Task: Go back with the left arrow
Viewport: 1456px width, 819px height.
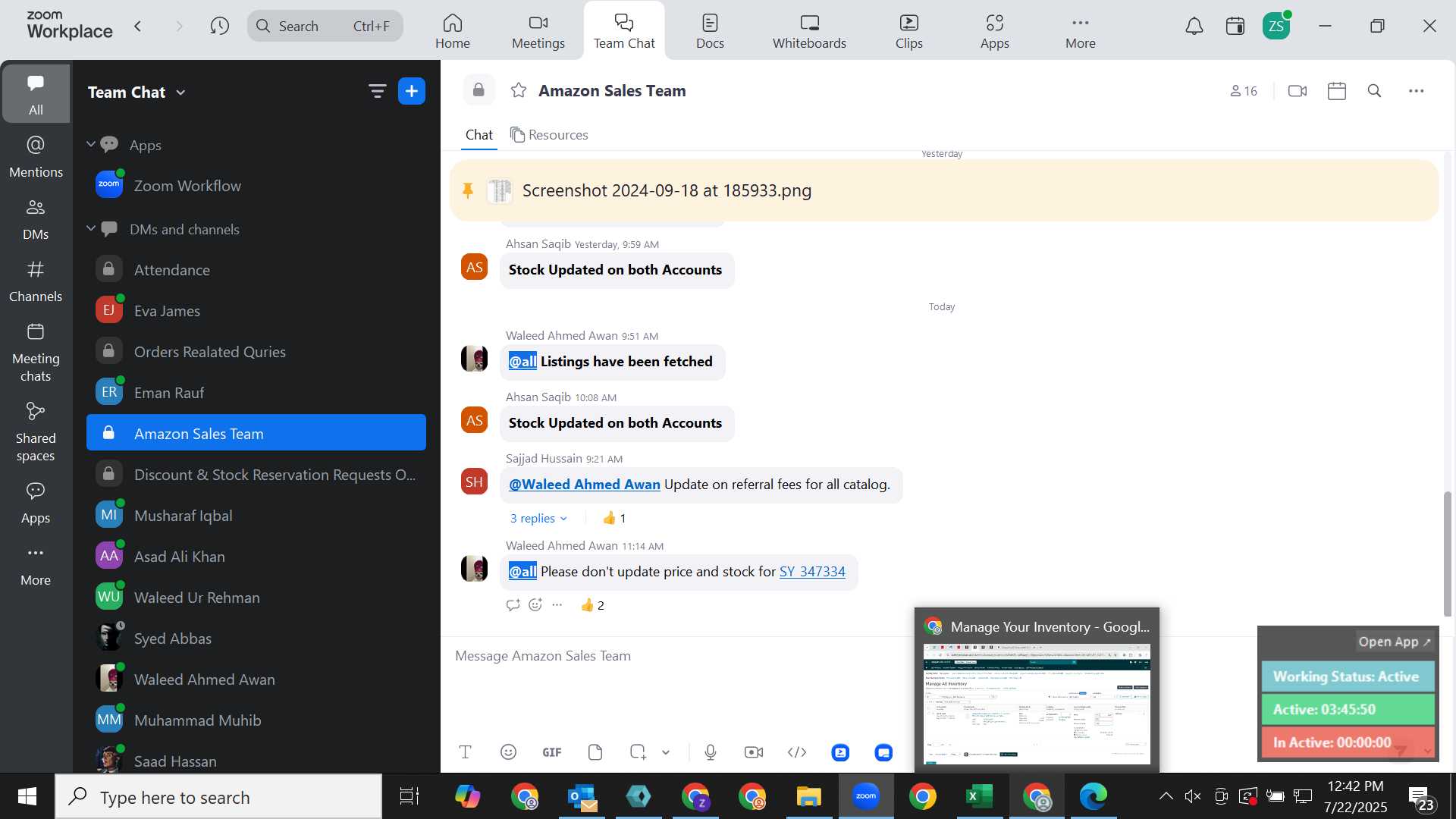Action: 138,27
